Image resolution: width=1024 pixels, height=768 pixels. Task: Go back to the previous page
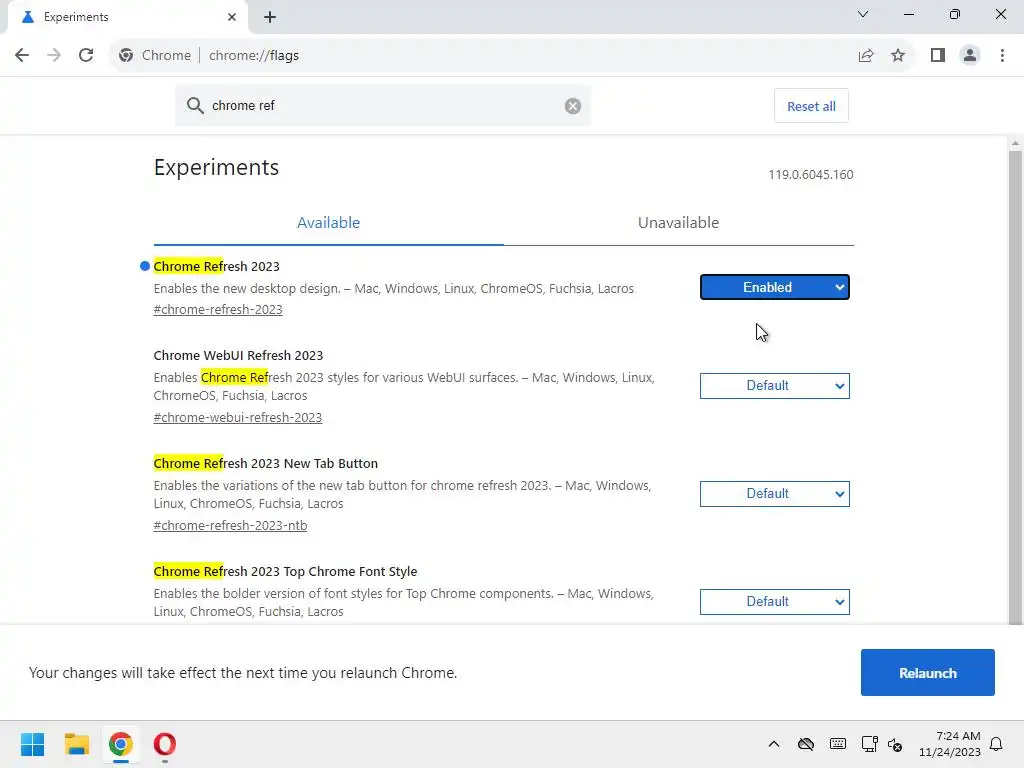22,56
